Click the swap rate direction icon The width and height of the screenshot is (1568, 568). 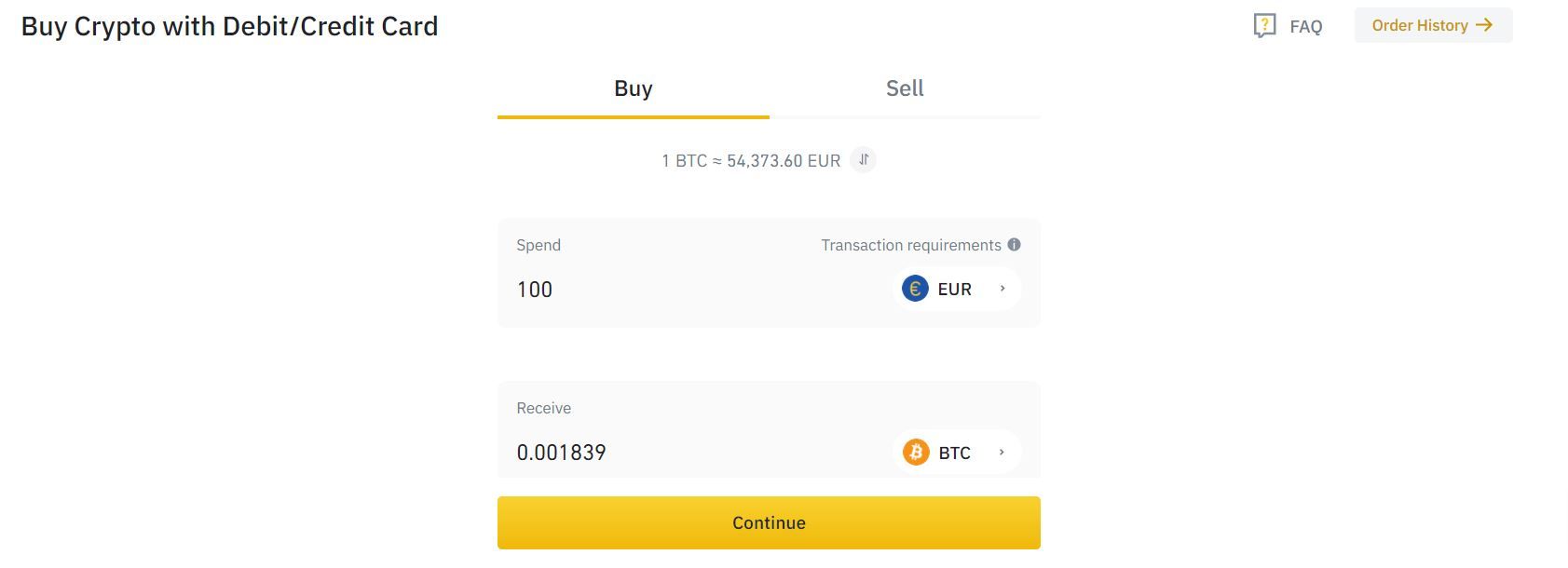864,160
